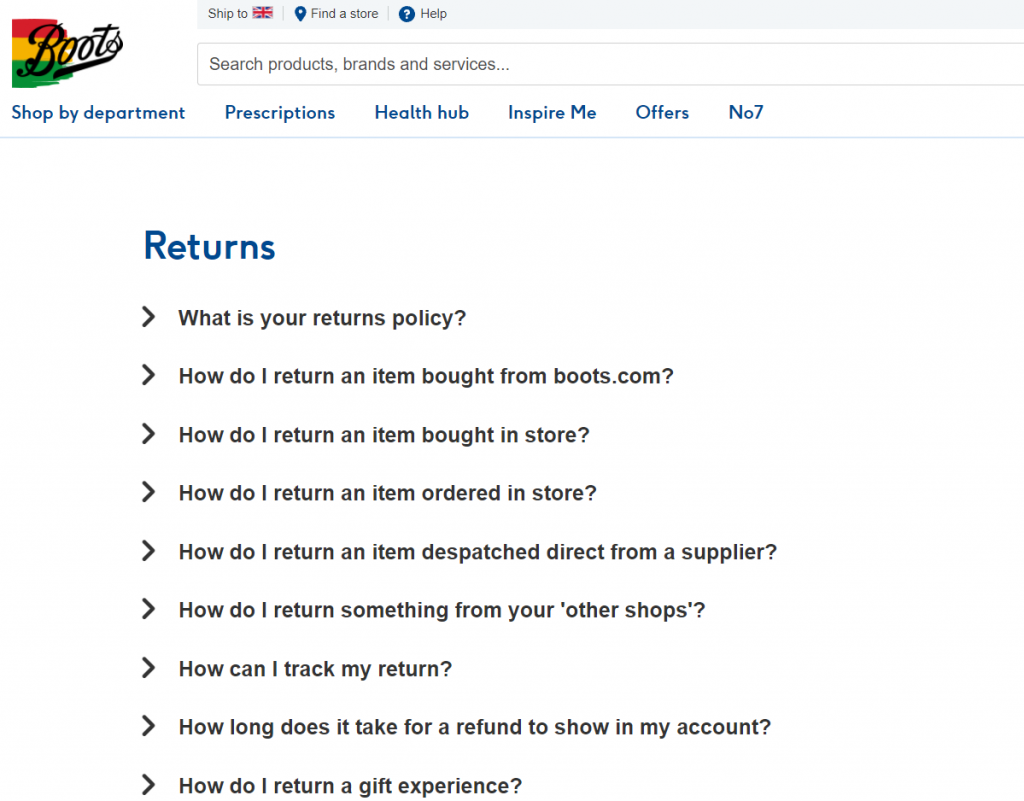1024x801 pixels.
Task: Click the Help question mark icon
Action: point(406,14)
